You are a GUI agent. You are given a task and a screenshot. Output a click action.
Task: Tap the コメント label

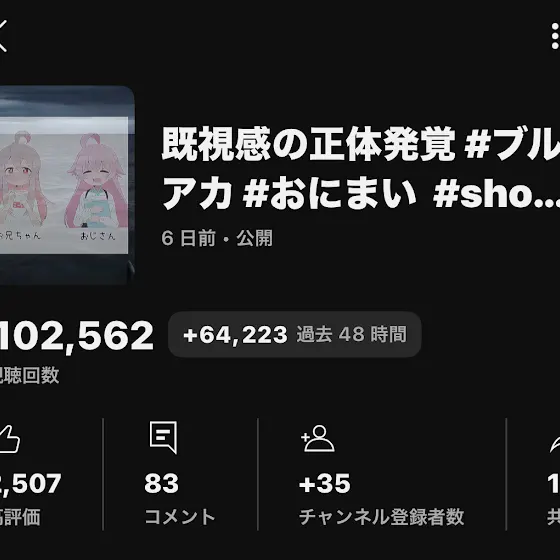(x=180, y=517)
